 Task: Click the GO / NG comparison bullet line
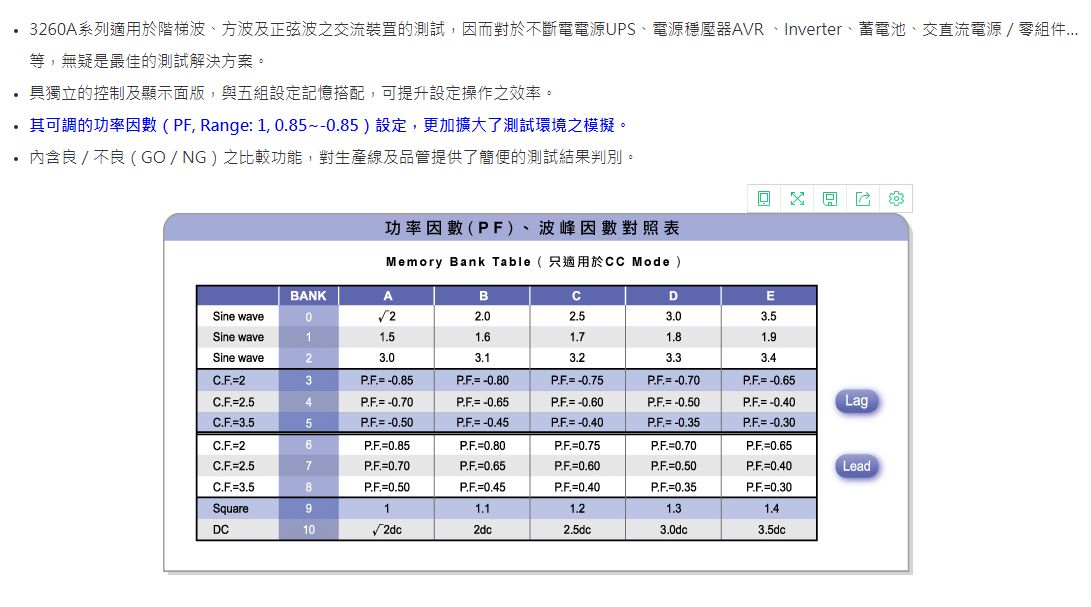click(333, 157)
